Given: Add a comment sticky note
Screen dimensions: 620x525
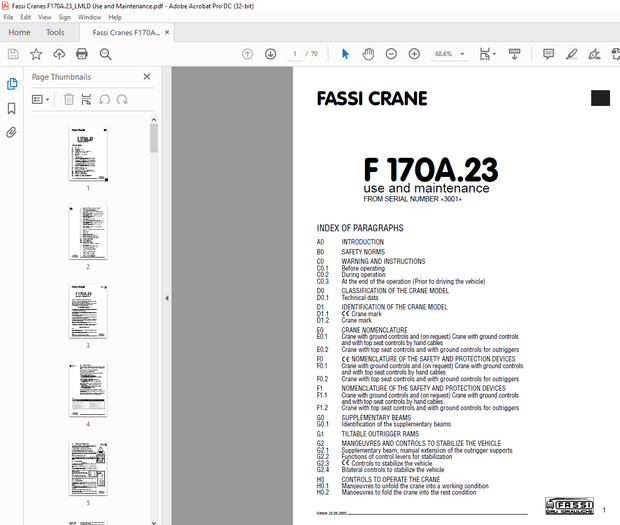Looking at the screenshot, I should [548, 54].
